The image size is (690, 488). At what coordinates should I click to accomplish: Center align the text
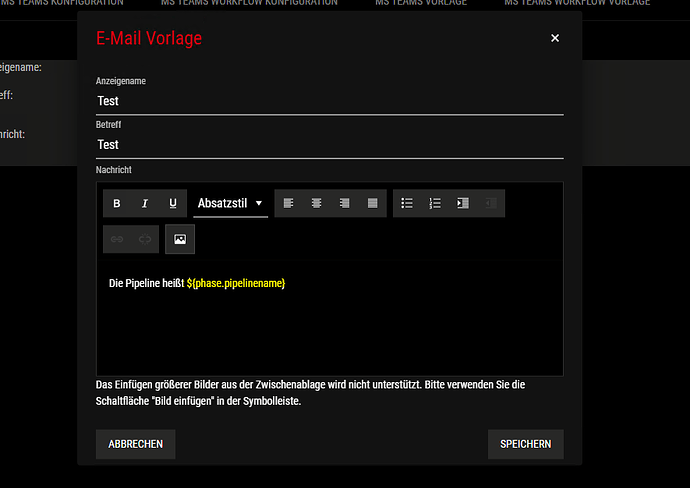pyautogui.click(x=316, y=203)
